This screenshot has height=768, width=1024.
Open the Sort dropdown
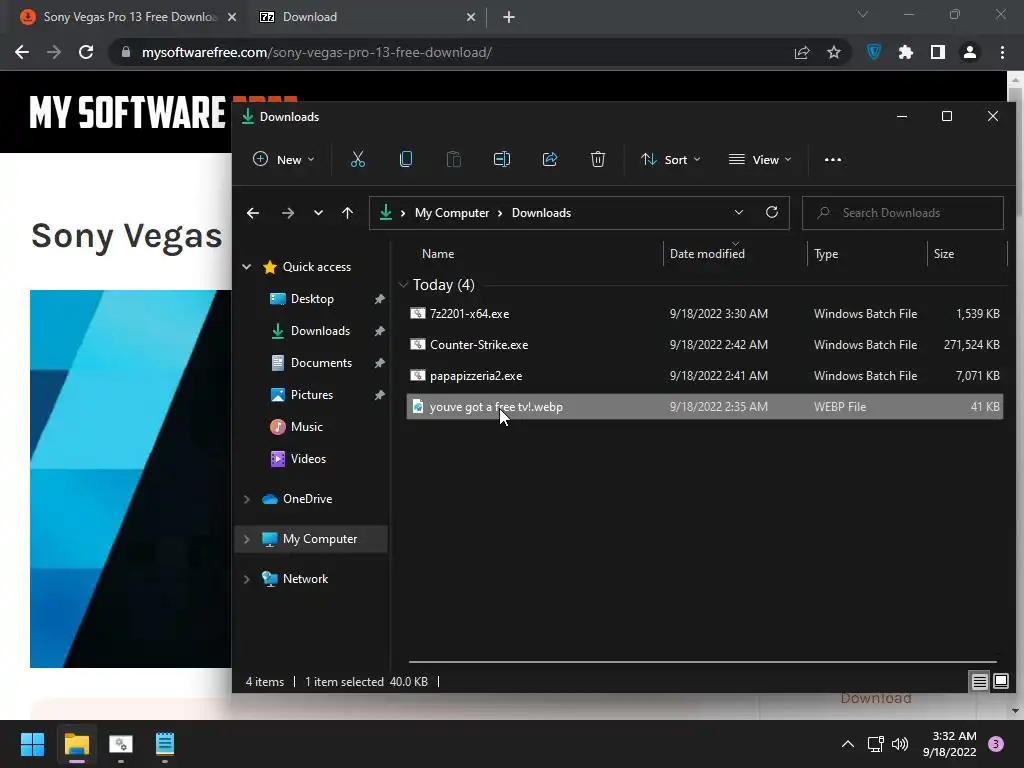(x=671, y=159)
